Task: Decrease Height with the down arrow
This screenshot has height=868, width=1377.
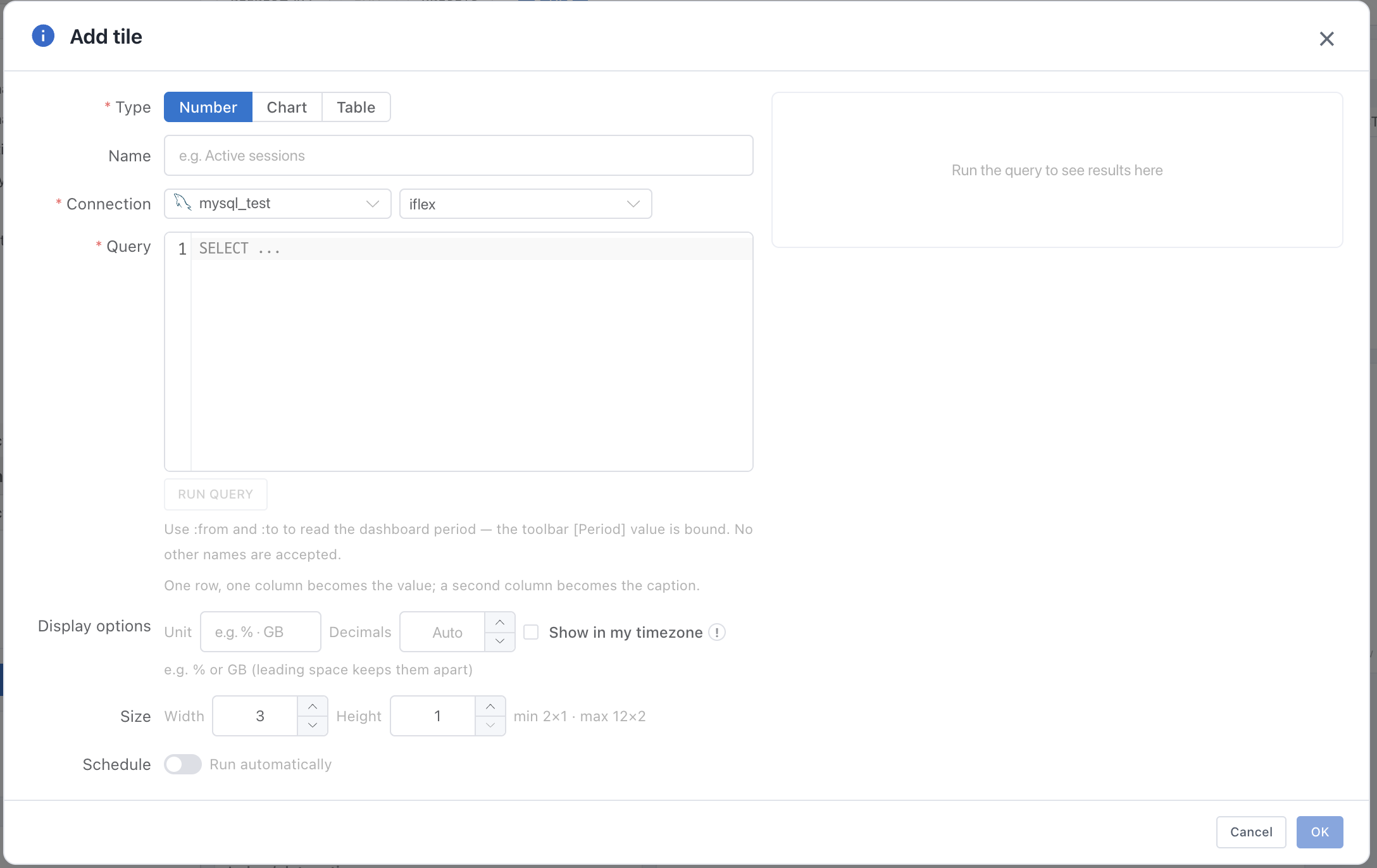Action: (490, 725)
